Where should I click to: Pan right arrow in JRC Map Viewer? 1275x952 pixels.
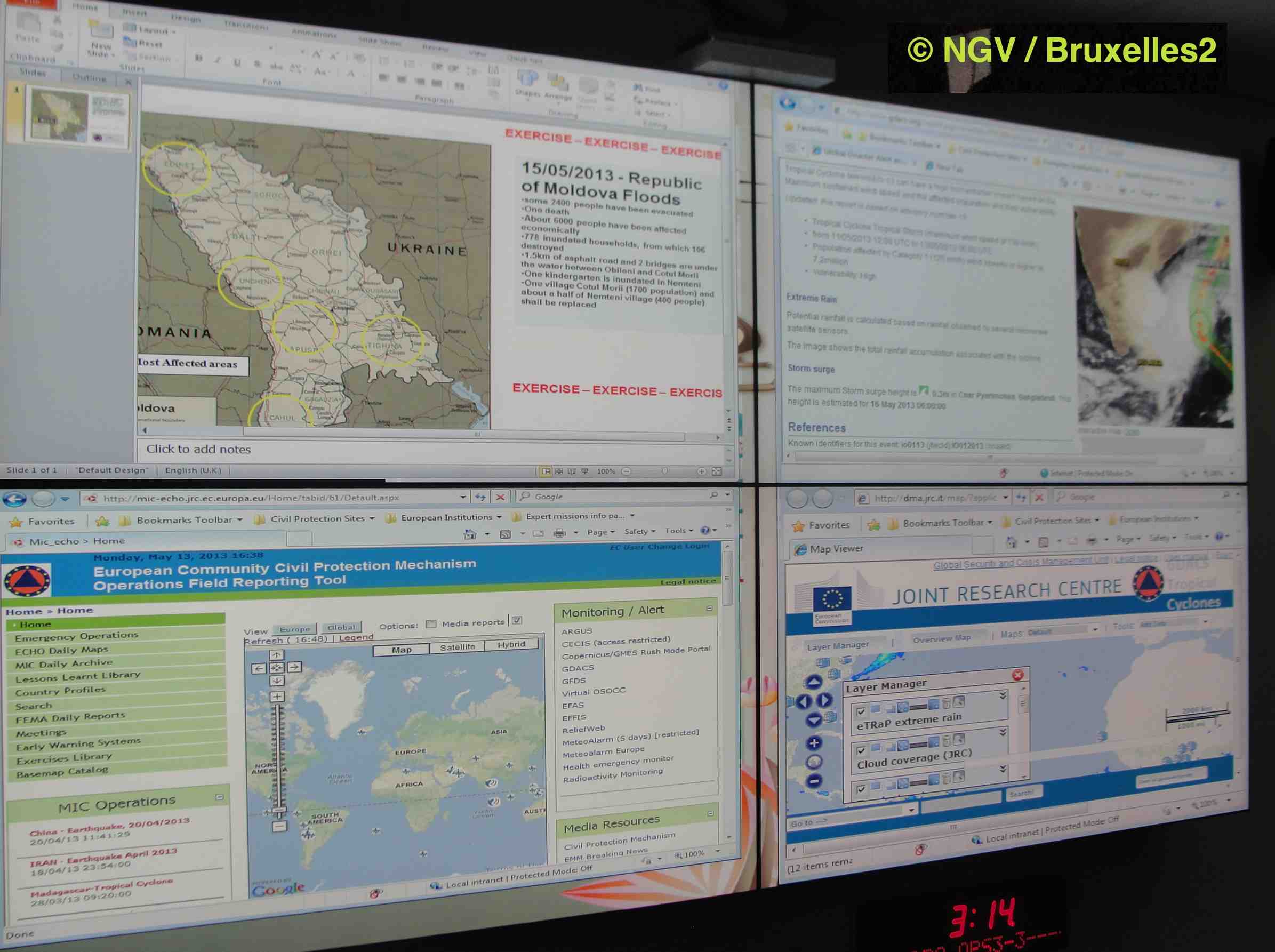pyautogui.click(x=825, y=700)
